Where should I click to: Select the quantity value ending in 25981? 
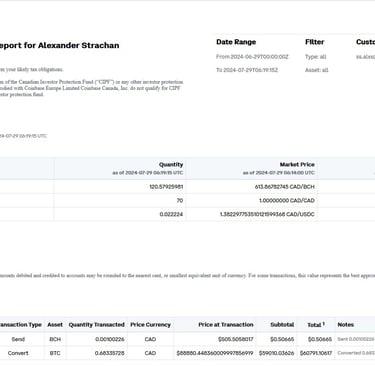click(x=166, y=187)
